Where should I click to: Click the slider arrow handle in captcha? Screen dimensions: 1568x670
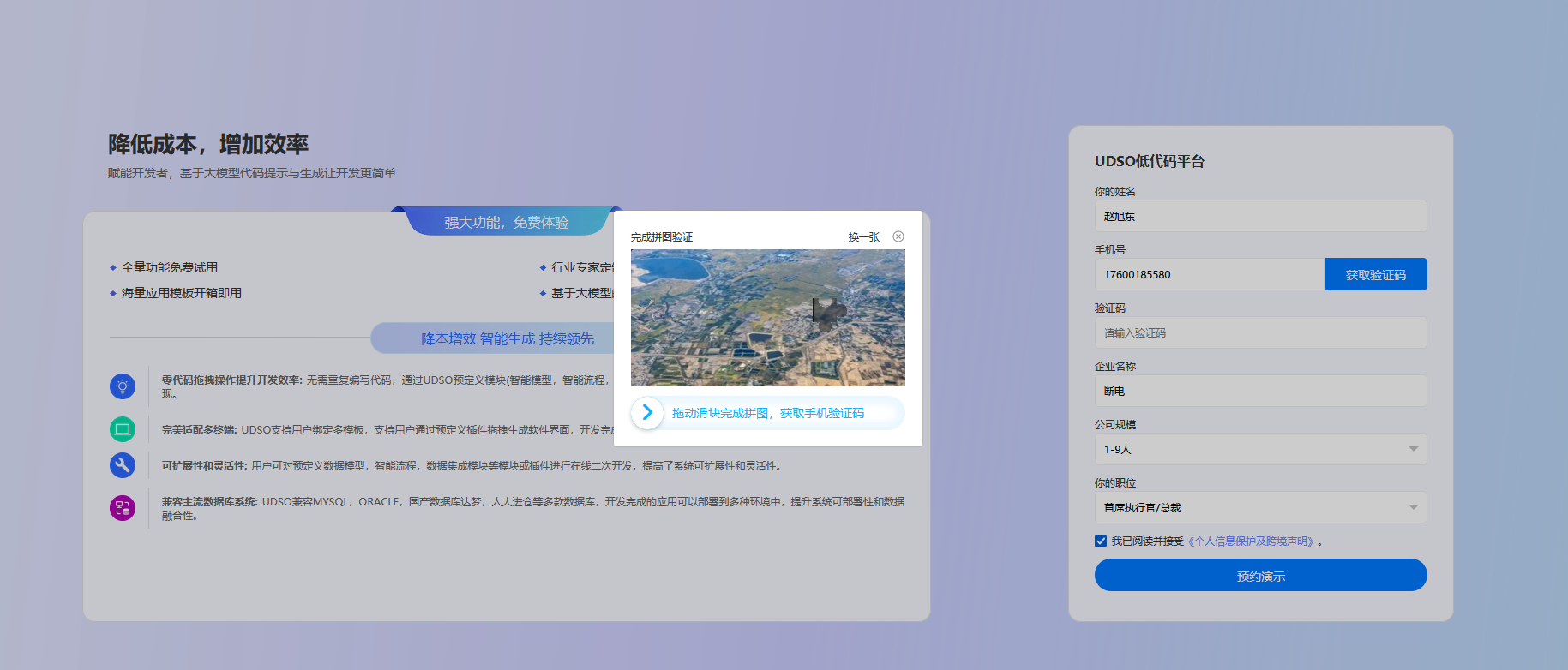click(647, 413)
